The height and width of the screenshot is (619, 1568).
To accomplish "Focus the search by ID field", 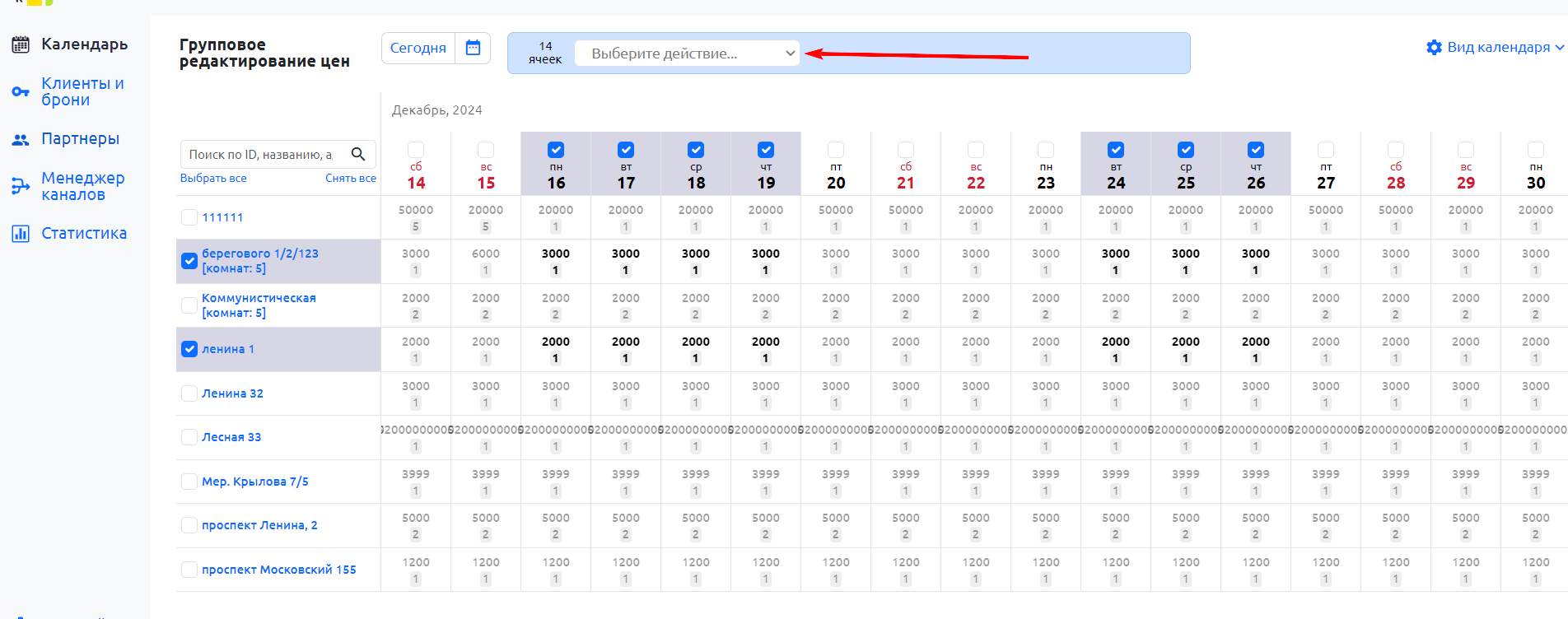I will [x=261, y=154].
